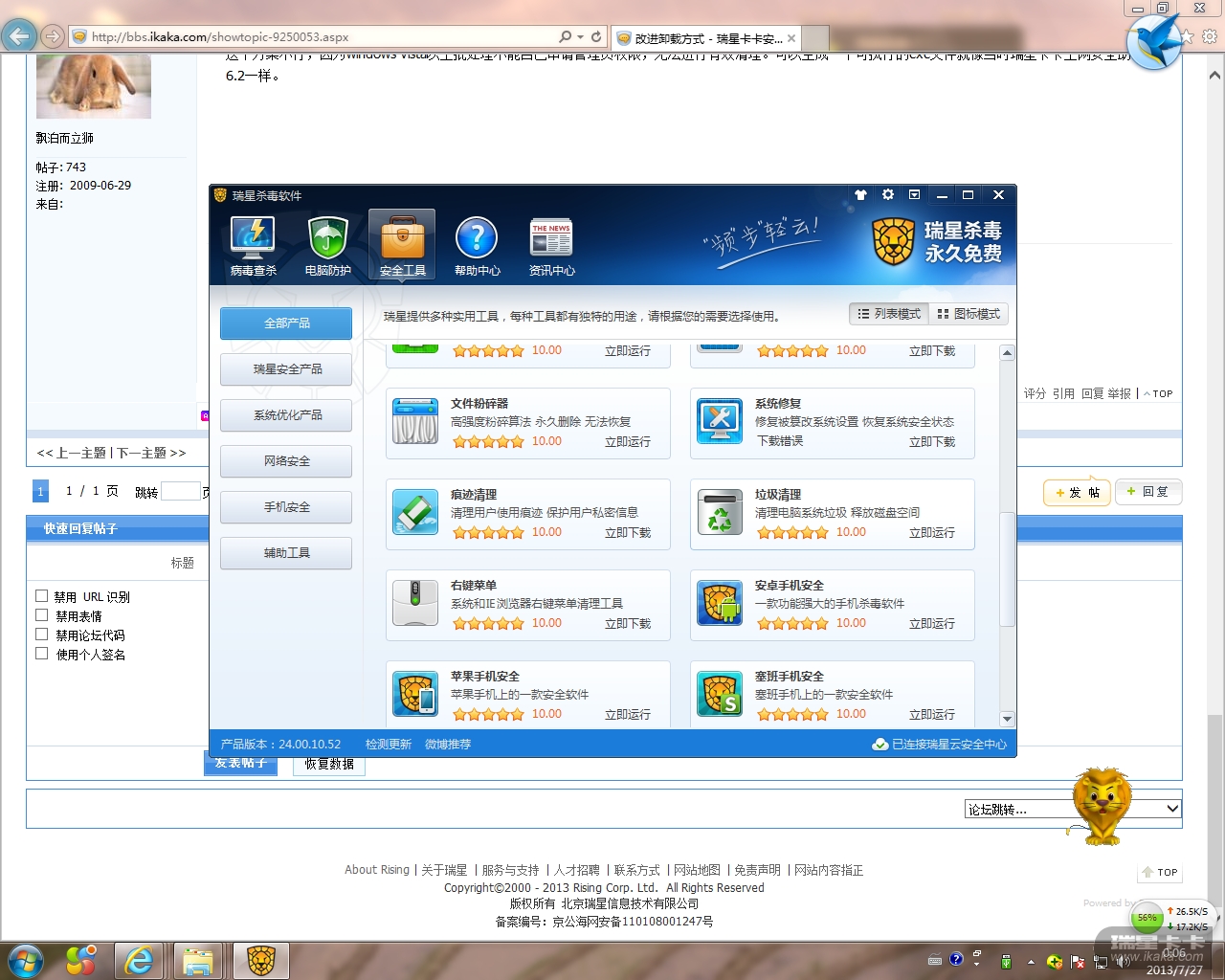Click the rabbit avatar of 飘泊而立狮
The height and width of the screenshot is (980, 1225).
click(x=94, y=86)
